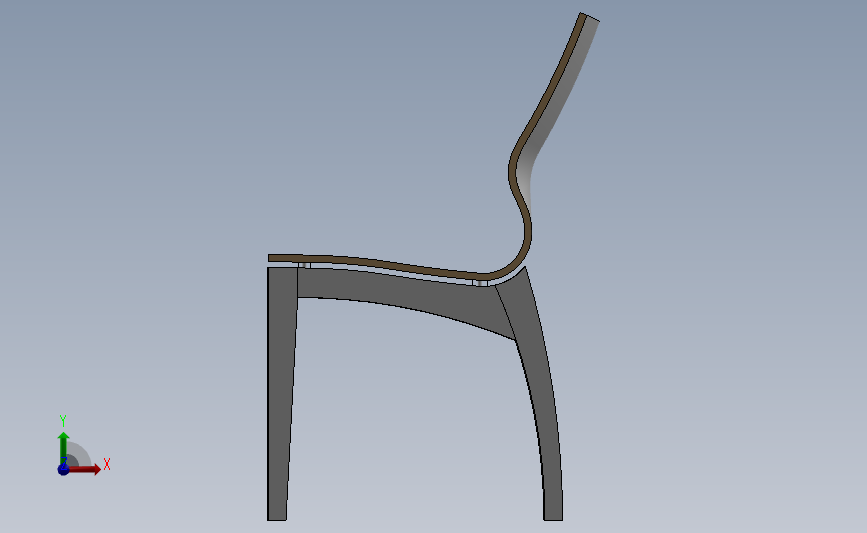Click the green Y axis arrow of the triad
The width and height of the screenshot is (867, 533).
64,448
